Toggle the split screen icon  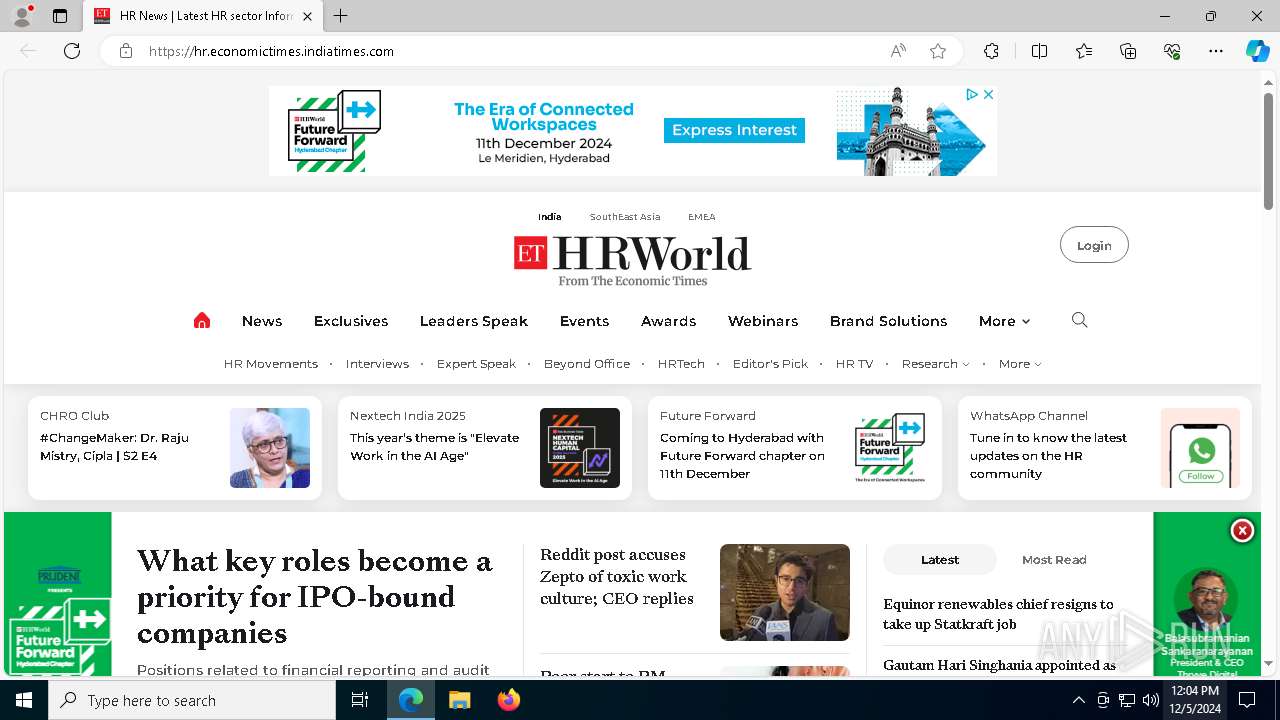[1039, 51]
